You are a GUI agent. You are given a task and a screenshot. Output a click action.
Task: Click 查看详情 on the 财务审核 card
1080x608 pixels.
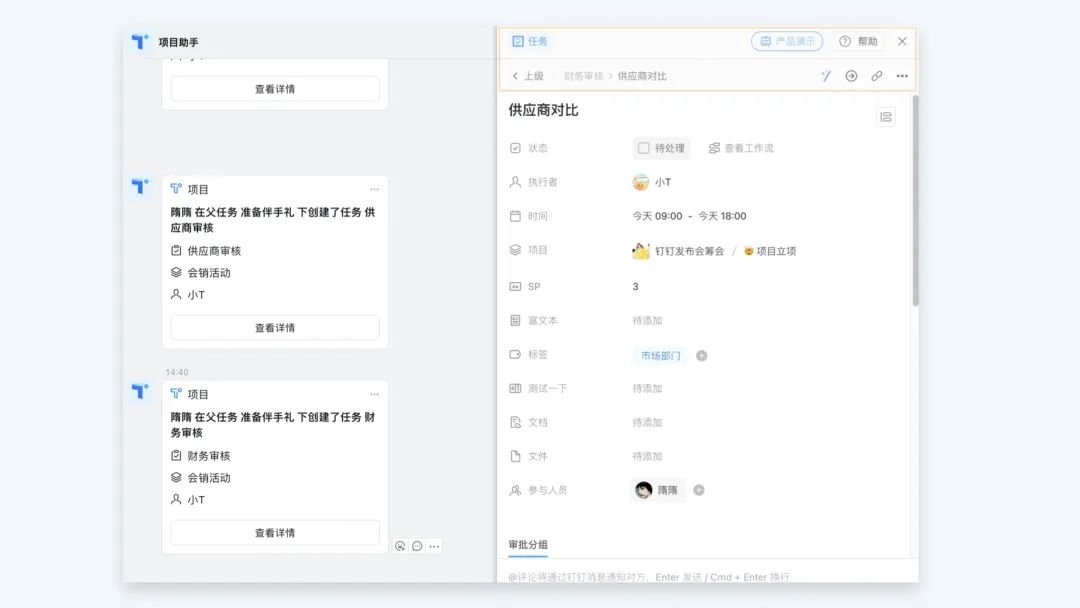tap(275, 533)
